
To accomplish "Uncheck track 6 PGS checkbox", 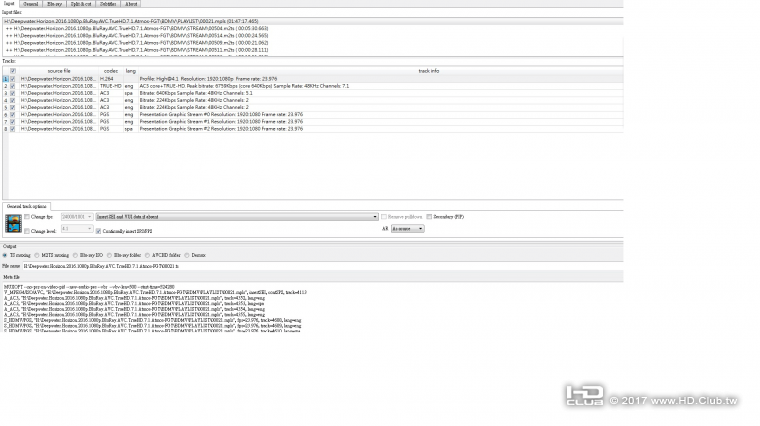I will pos(13,114).
